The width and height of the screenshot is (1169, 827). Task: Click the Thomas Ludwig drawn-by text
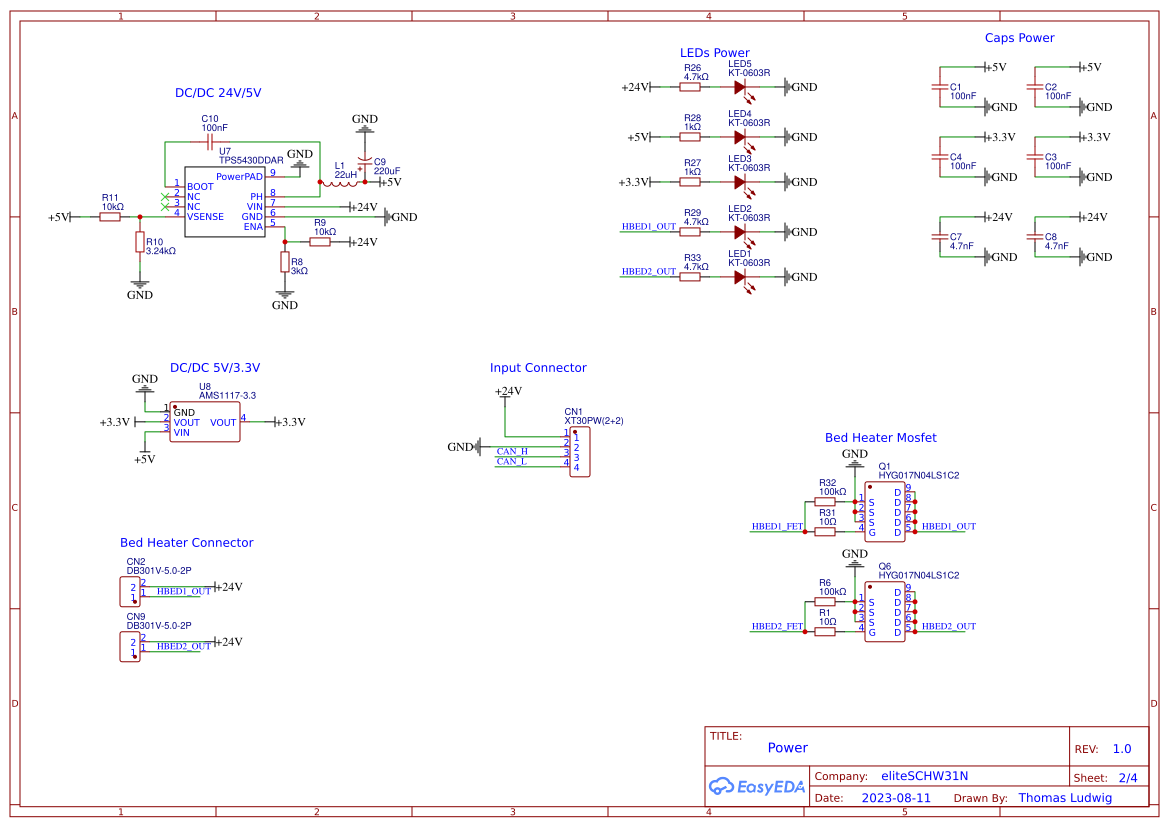[1066, 797]
